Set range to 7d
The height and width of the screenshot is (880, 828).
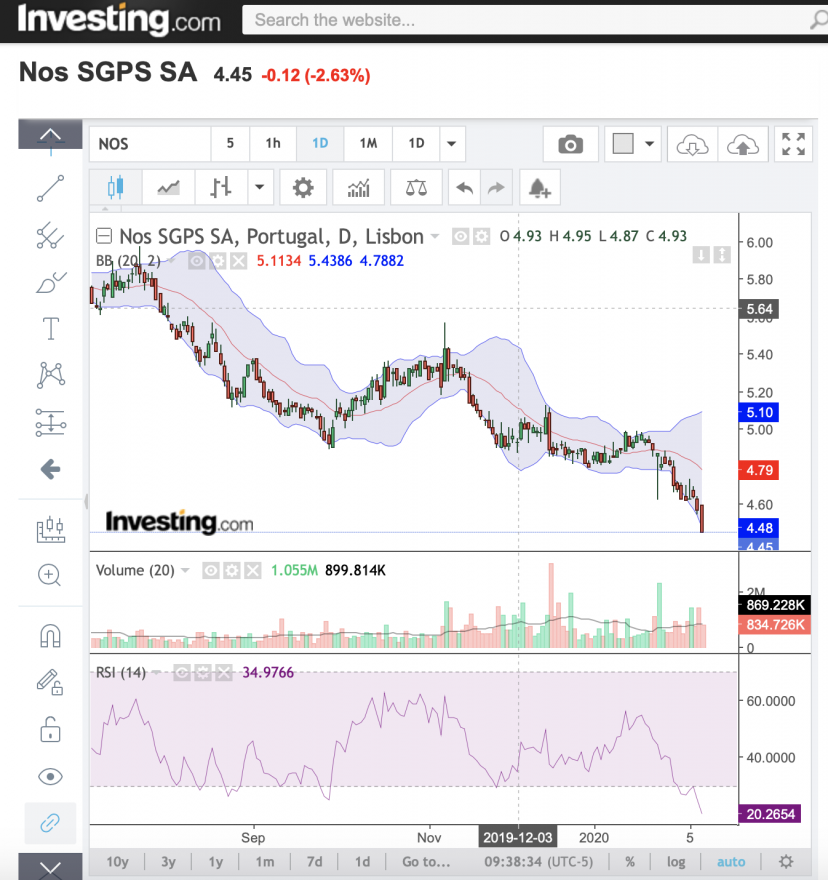(314, 861)
